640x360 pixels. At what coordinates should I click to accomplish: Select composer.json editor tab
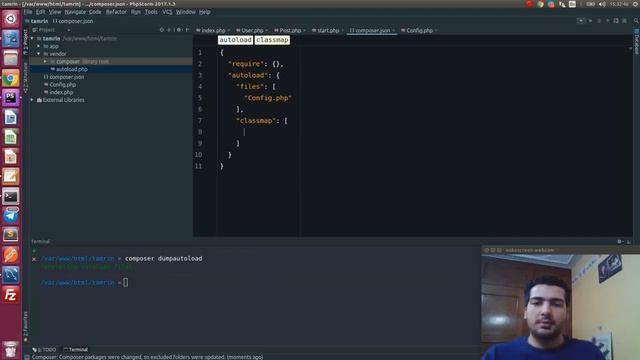[372, 30]
